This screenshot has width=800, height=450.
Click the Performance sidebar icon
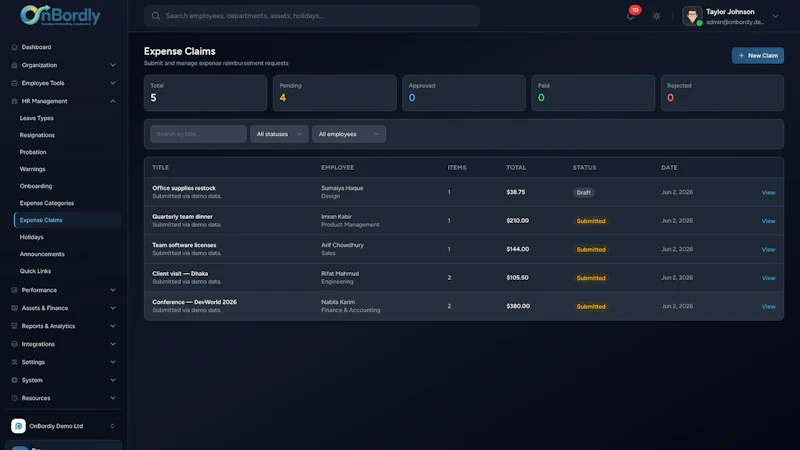tap(14, 290)
